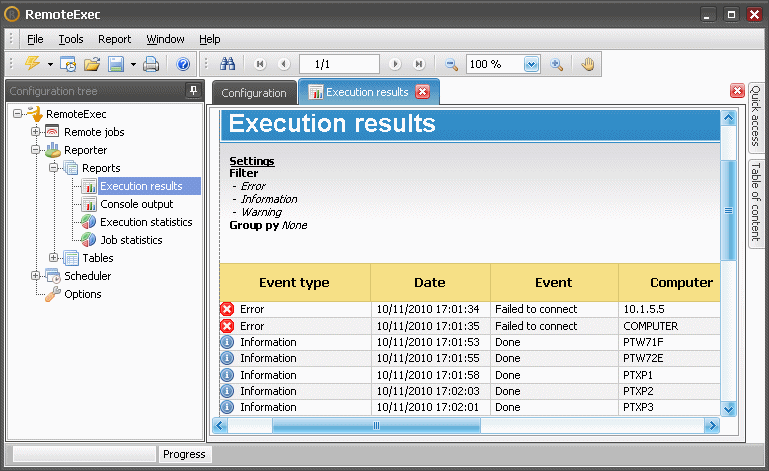
Task: Click the Progress status bar label
Action: 184,454
